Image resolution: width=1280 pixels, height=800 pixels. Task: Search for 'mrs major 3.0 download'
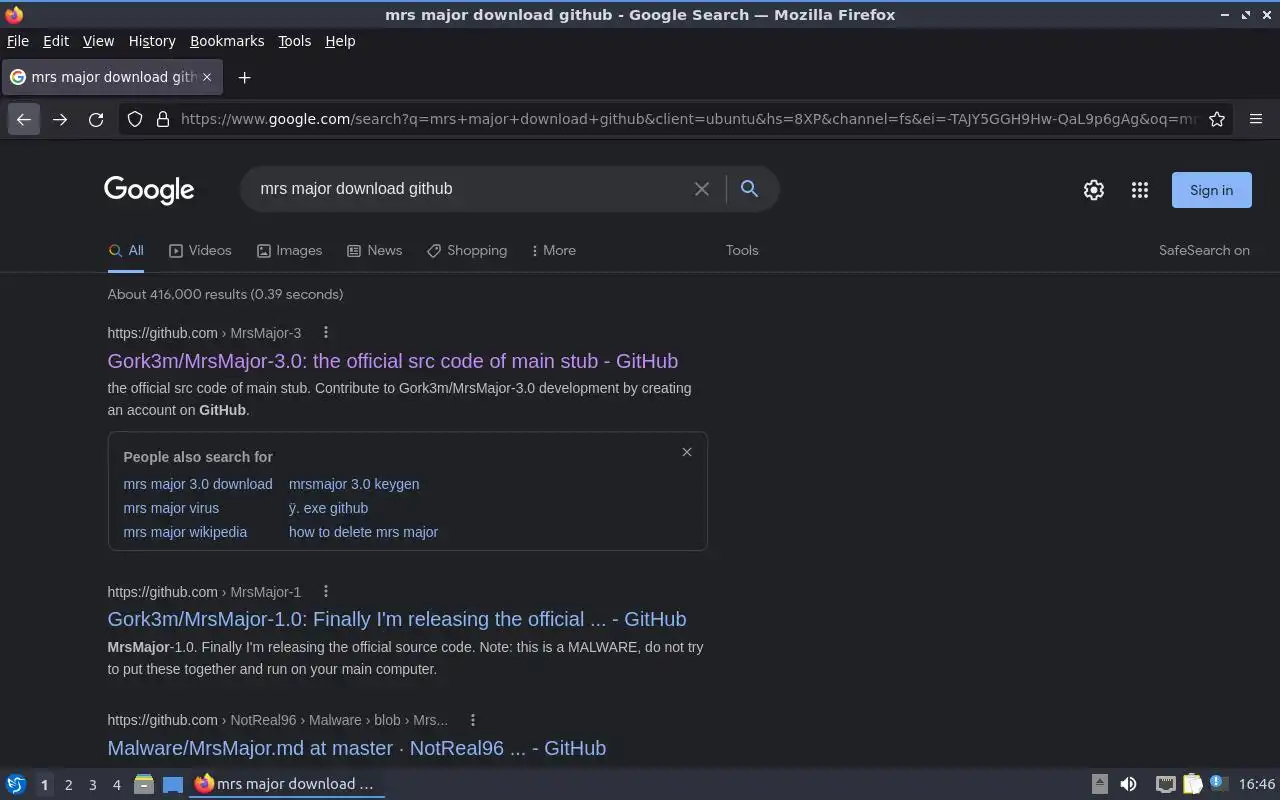point(198,484)
